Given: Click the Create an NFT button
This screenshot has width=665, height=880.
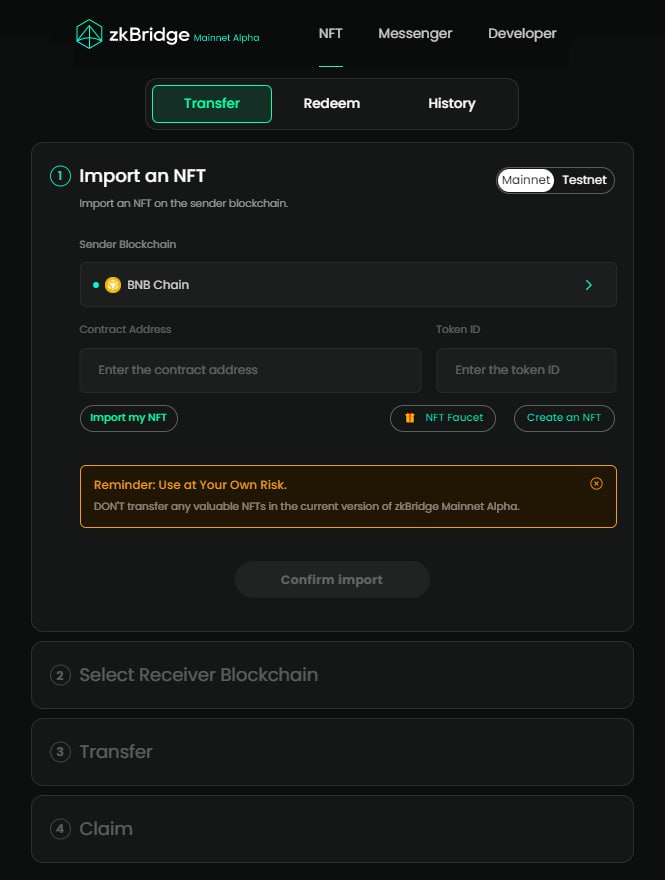Looking at the screenshot, I should click(x=564, y=418).
